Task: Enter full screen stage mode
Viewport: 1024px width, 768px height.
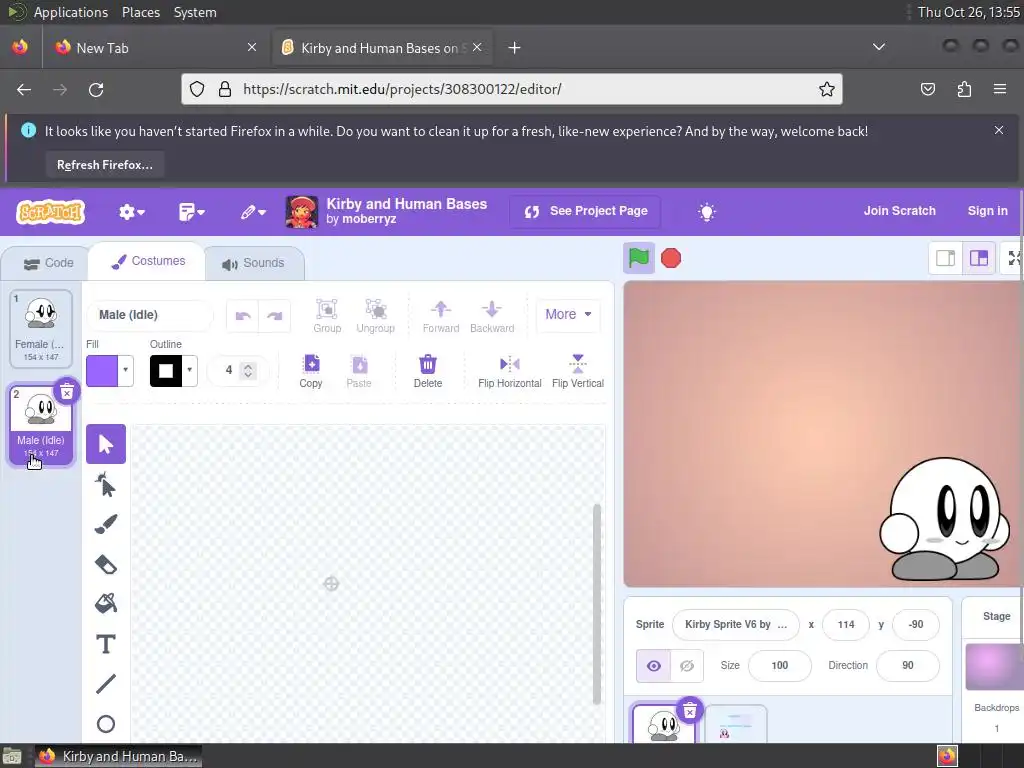Action: pyautogui.click(x=1014, y=258)
